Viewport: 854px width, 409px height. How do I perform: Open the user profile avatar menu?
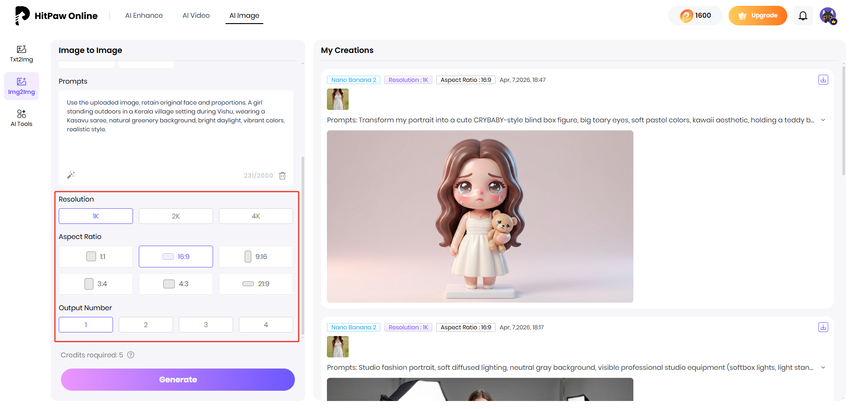pos(828,16)
